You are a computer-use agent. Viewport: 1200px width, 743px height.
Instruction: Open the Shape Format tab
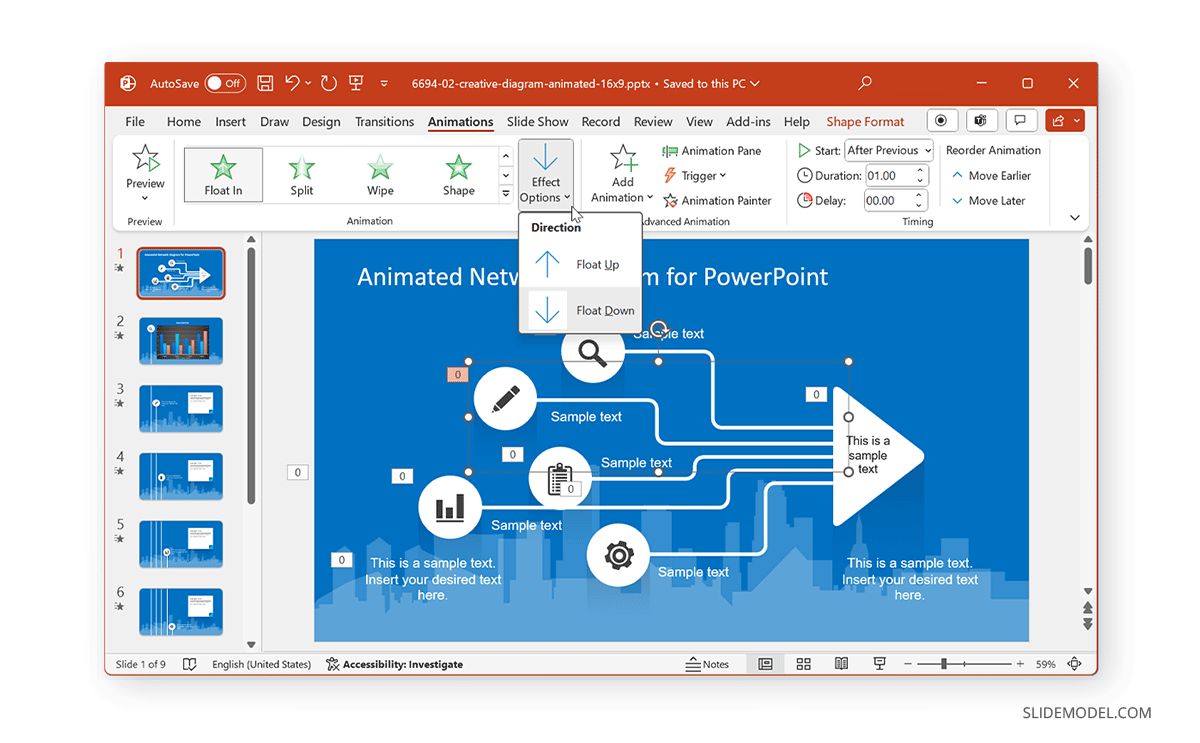(865, 122)
